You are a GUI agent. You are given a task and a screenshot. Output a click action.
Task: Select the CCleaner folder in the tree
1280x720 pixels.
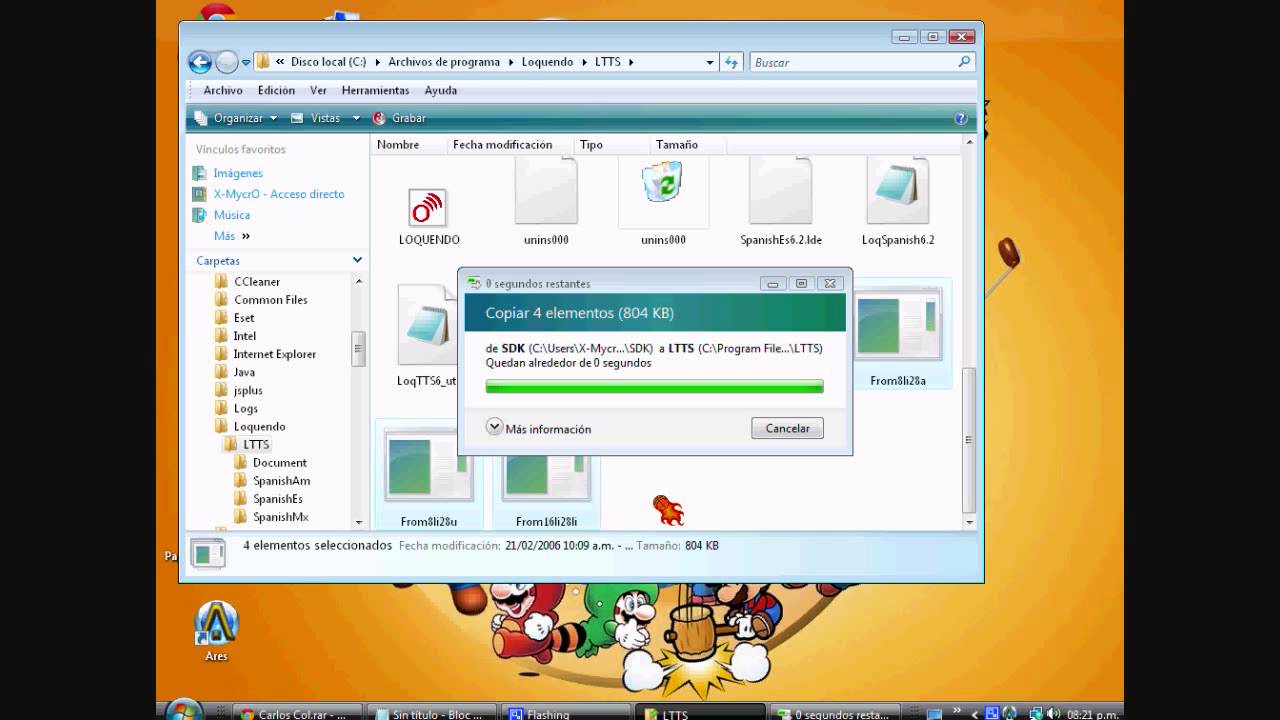[x=257, y=282]
